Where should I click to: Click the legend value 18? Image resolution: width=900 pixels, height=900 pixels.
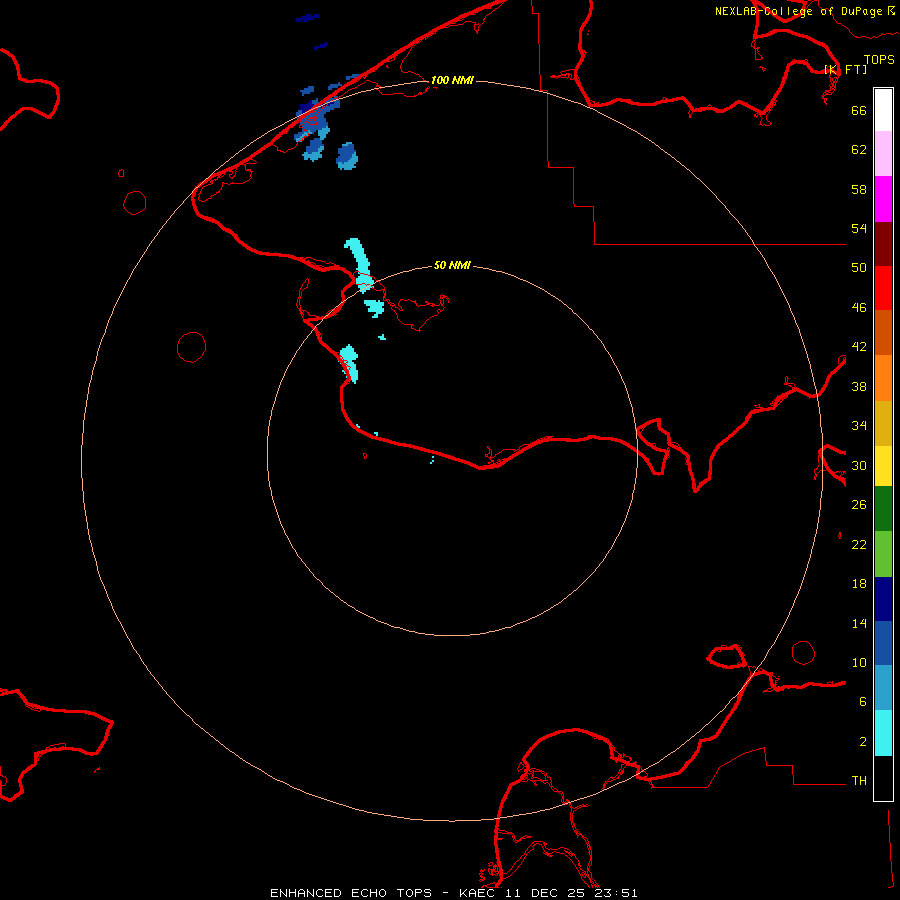[859, 584]
